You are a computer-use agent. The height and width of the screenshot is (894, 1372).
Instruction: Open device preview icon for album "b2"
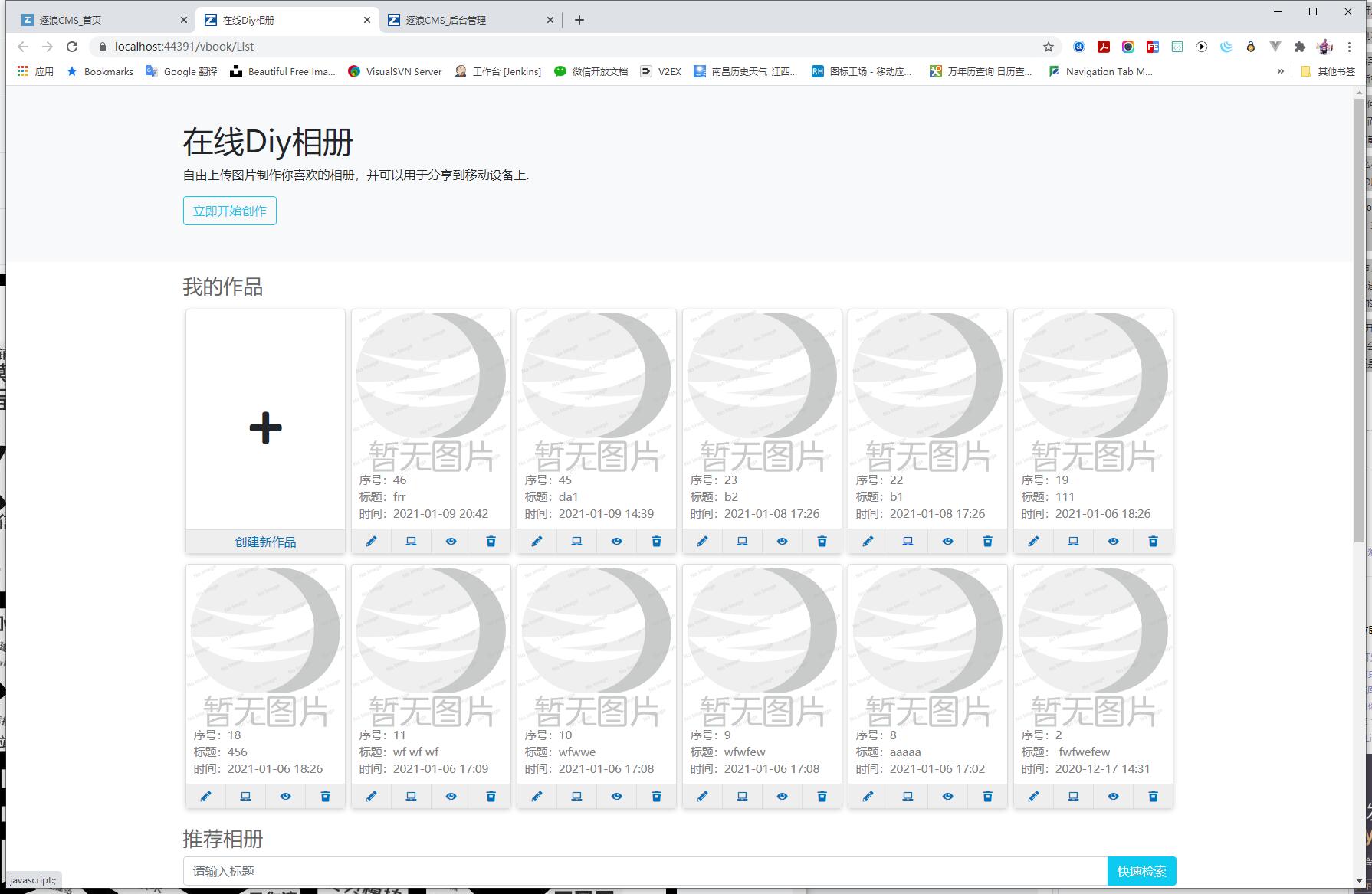[742, 541]
